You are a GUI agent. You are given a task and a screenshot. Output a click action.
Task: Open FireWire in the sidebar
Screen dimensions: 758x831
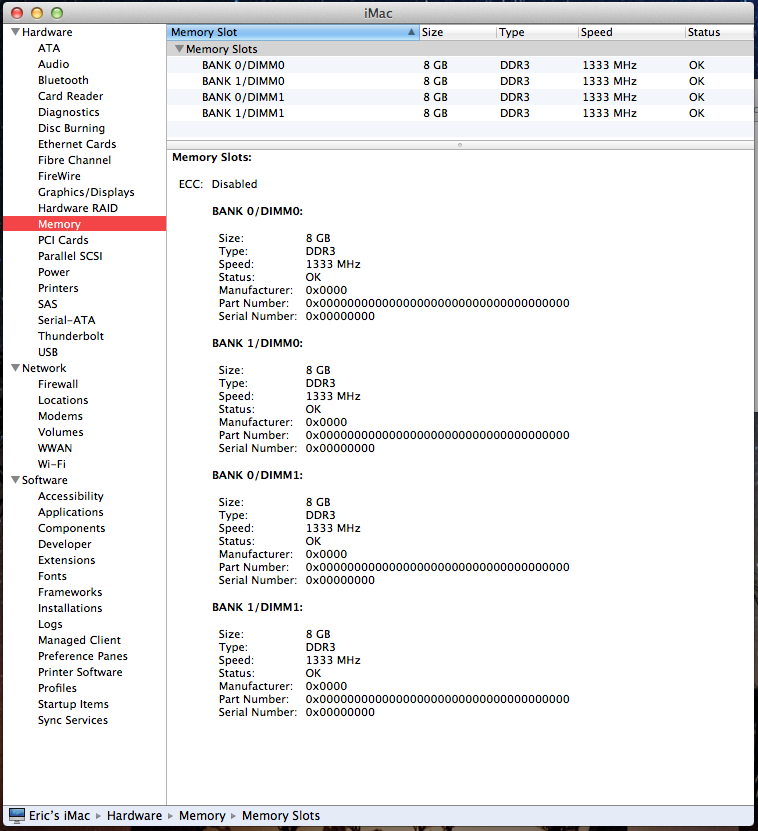59,176
